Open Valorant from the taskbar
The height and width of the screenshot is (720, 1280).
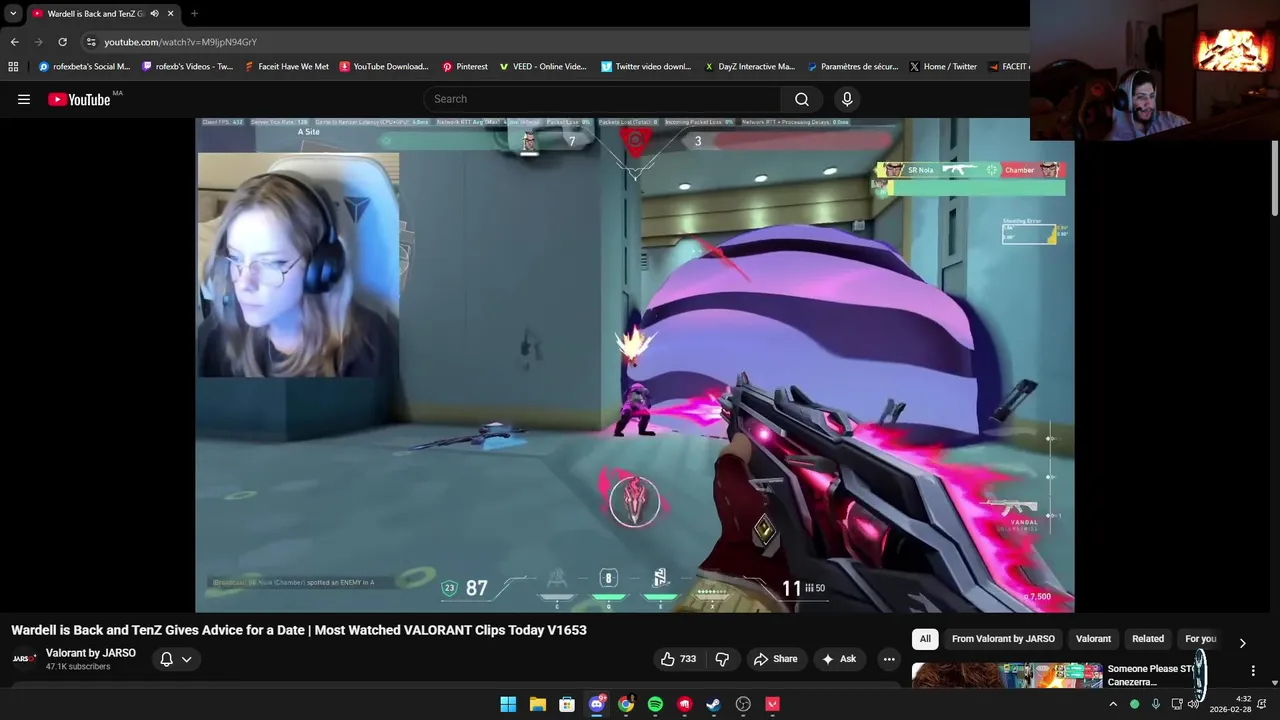click(772, 704)
